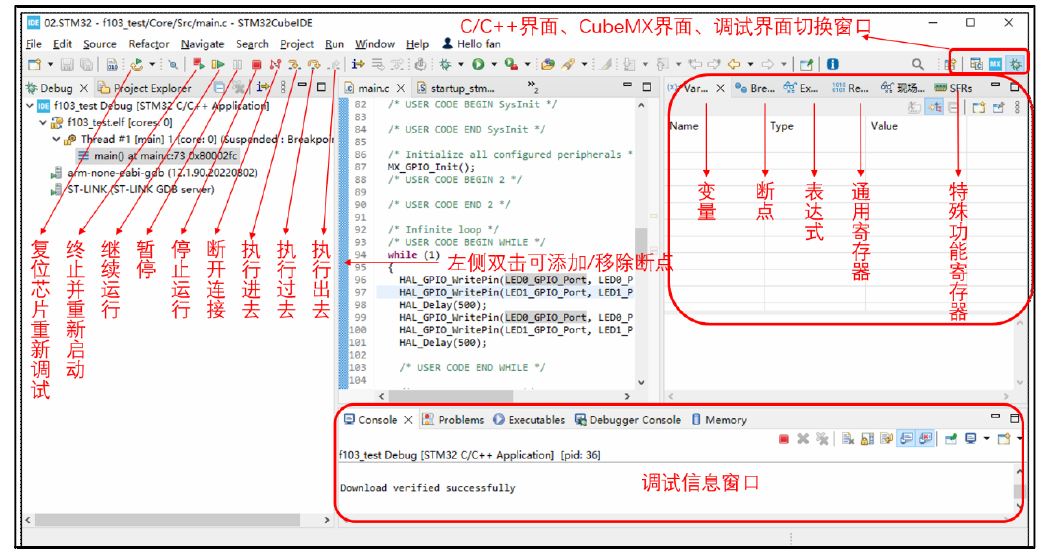This screenshot has height=555, width=1056.
Task: Click the green bug Debug launch icon
Action: coord(445,65)
